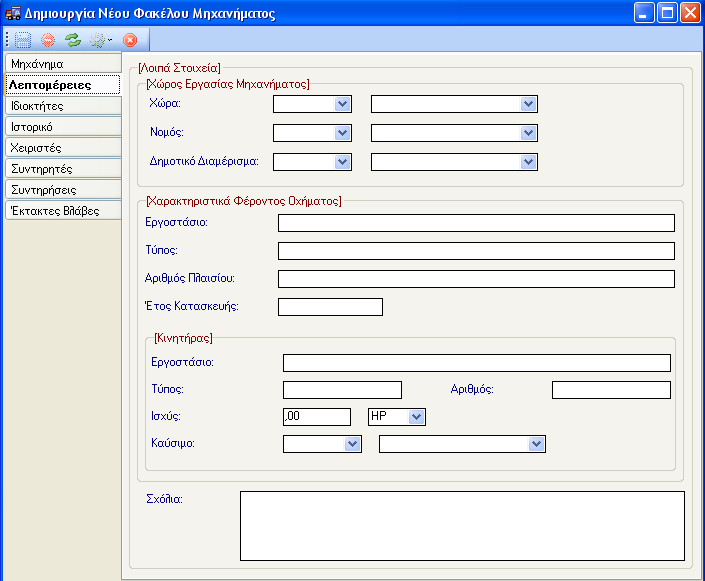Click the engine Αριθμός input field
The image size is (705, 581).
(x=611, y=390)
